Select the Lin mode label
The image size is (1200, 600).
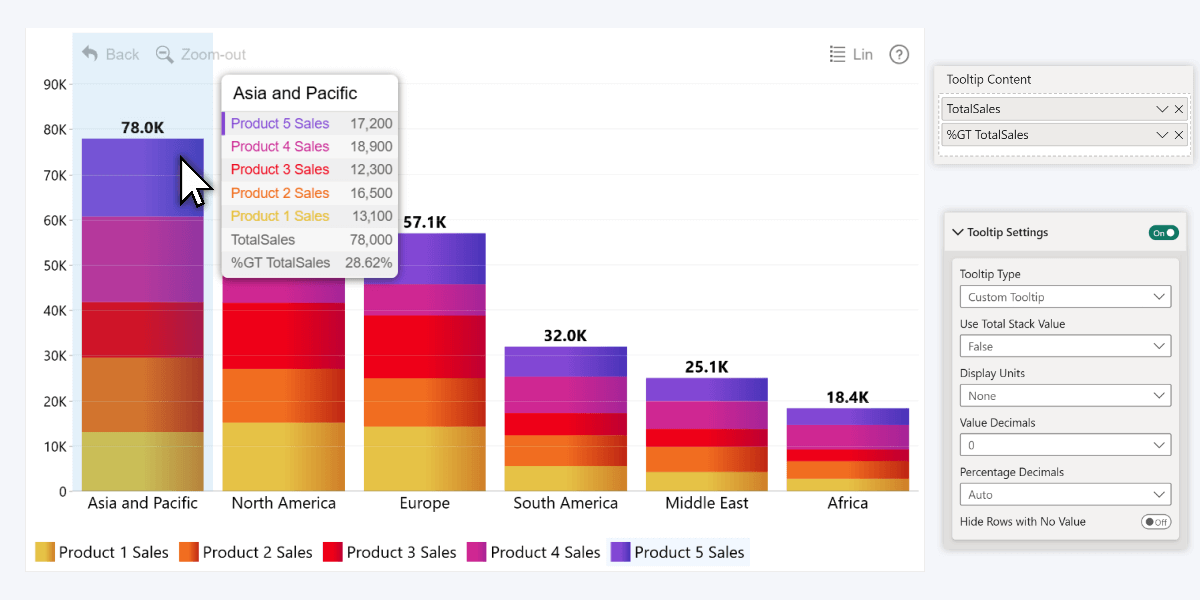pyautogui.click(x=862, y=55)
